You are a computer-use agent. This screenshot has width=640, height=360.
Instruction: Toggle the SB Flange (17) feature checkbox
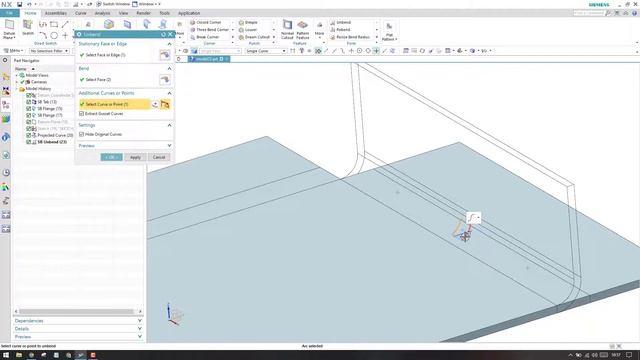point(29,115)
